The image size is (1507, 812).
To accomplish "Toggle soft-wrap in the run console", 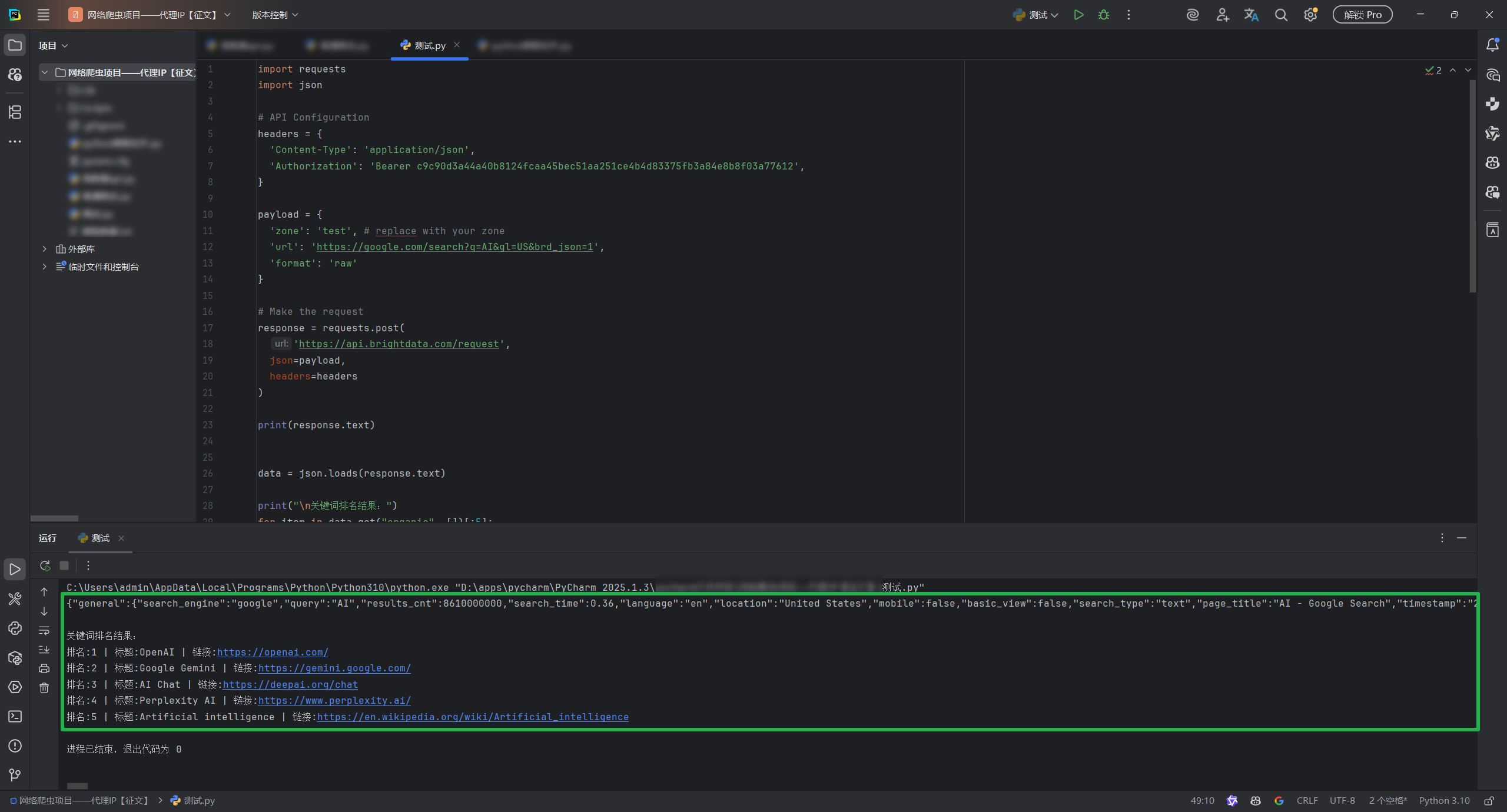I will (44, 631).
